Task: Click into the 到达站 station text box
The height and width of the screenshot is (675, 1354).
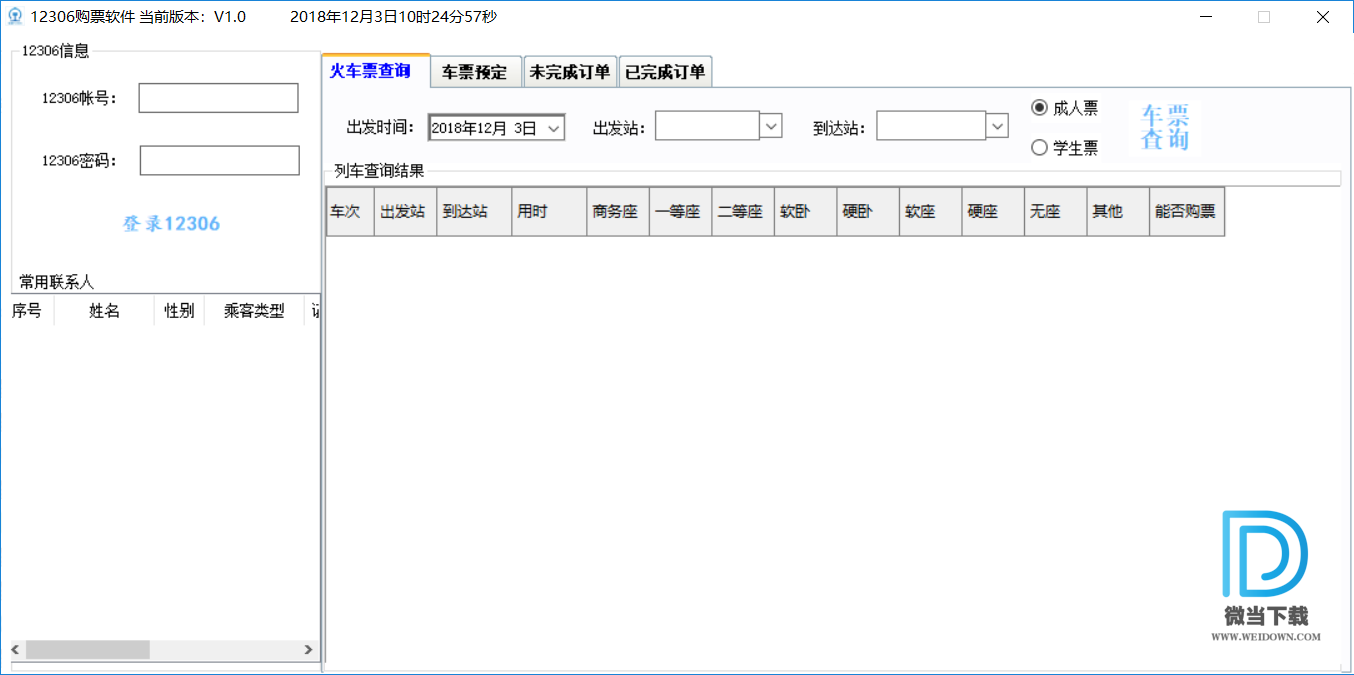Action: click(x=932, y=125)
